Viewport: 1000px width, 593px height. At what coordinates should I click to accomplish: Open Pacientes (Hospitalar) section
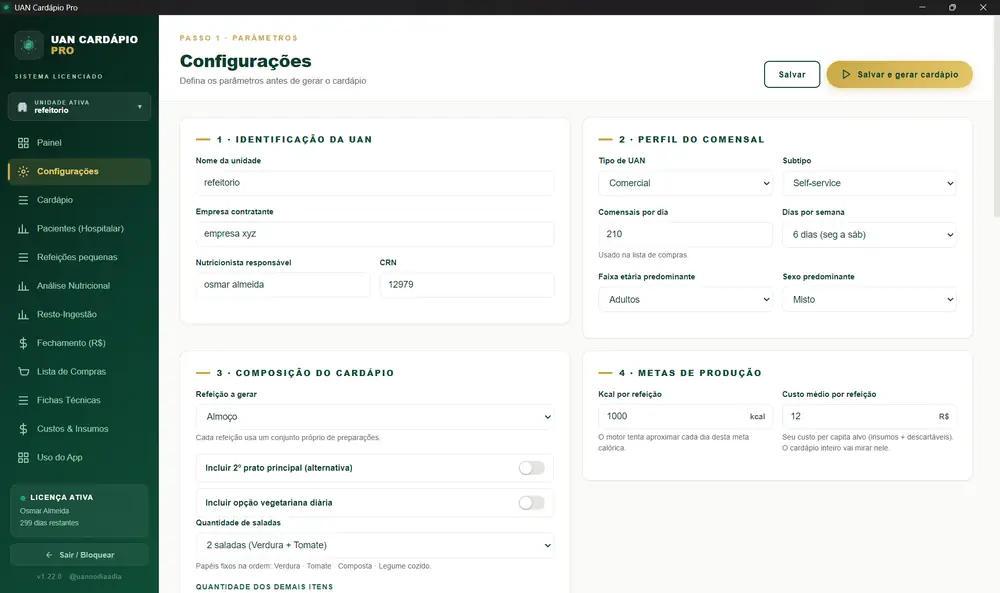[79, 229]
